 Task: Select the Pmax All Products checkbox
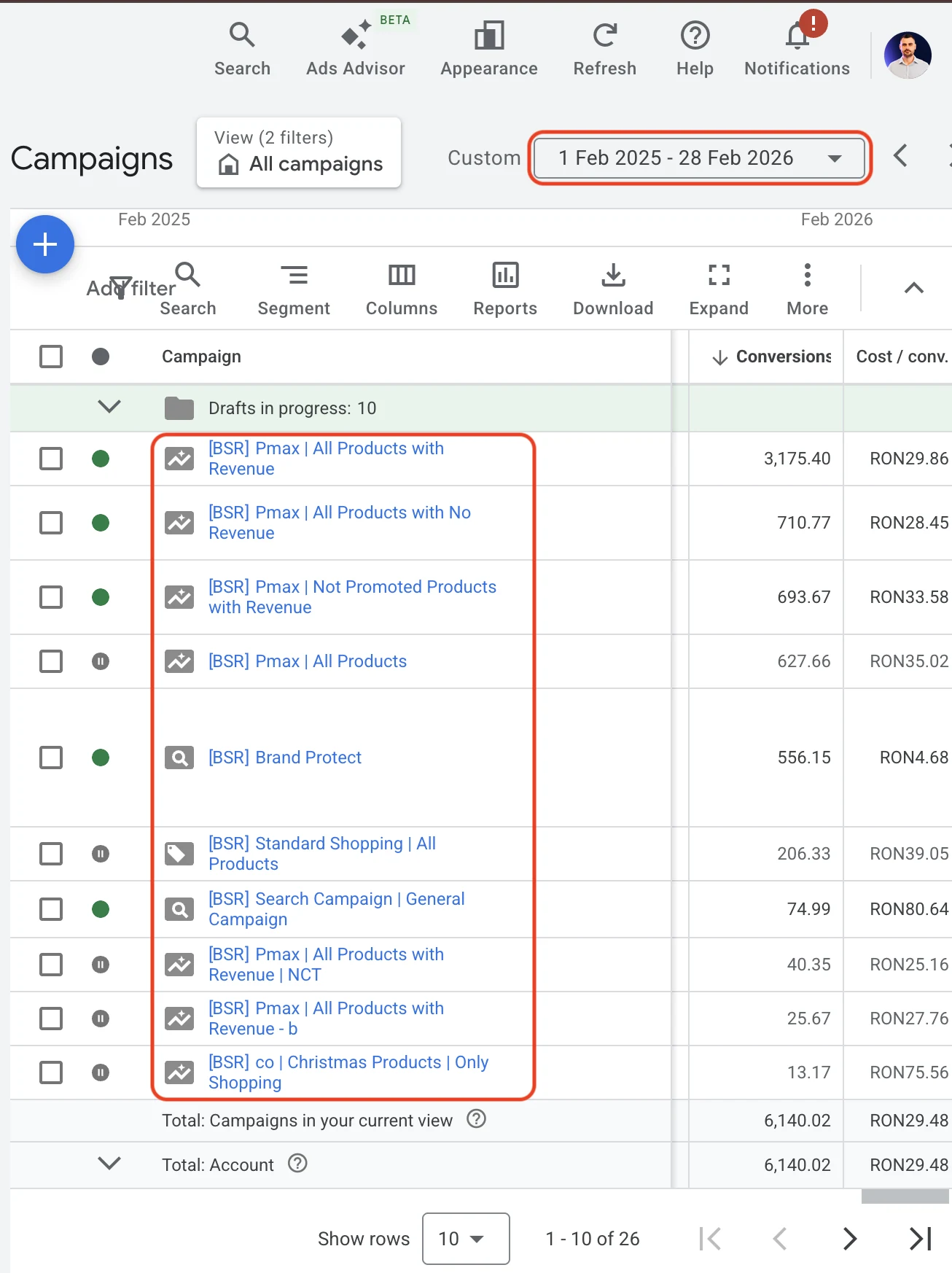[51, 661]
